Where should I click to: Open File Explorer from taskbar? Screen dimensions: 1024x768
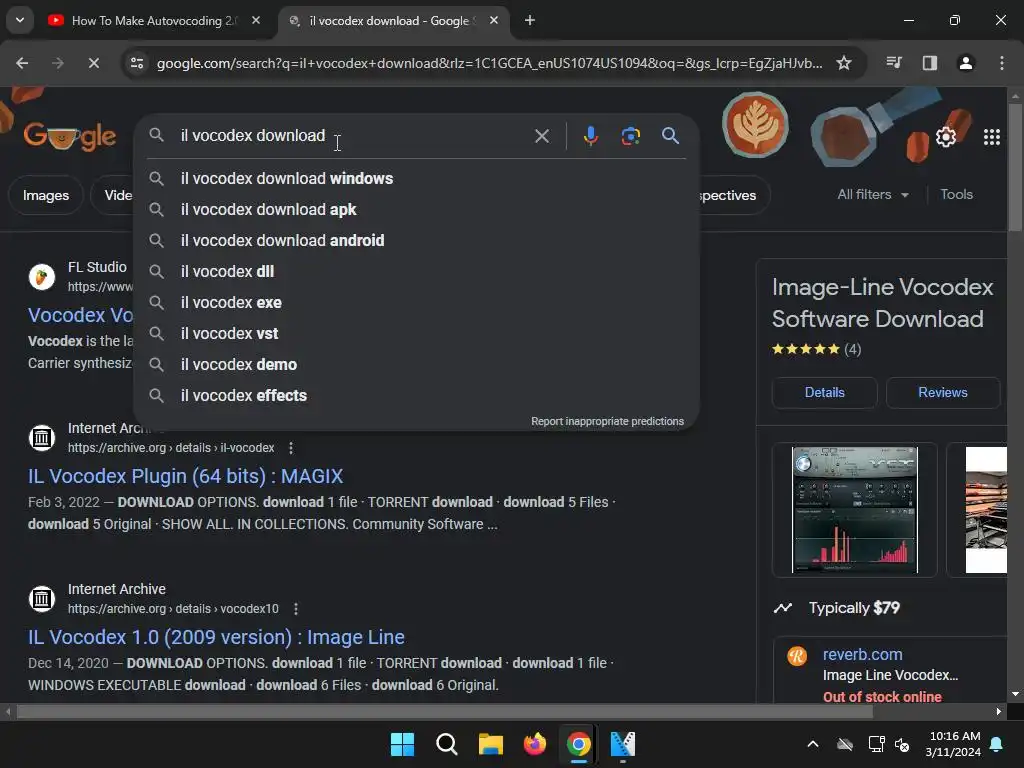pos(490,744)
